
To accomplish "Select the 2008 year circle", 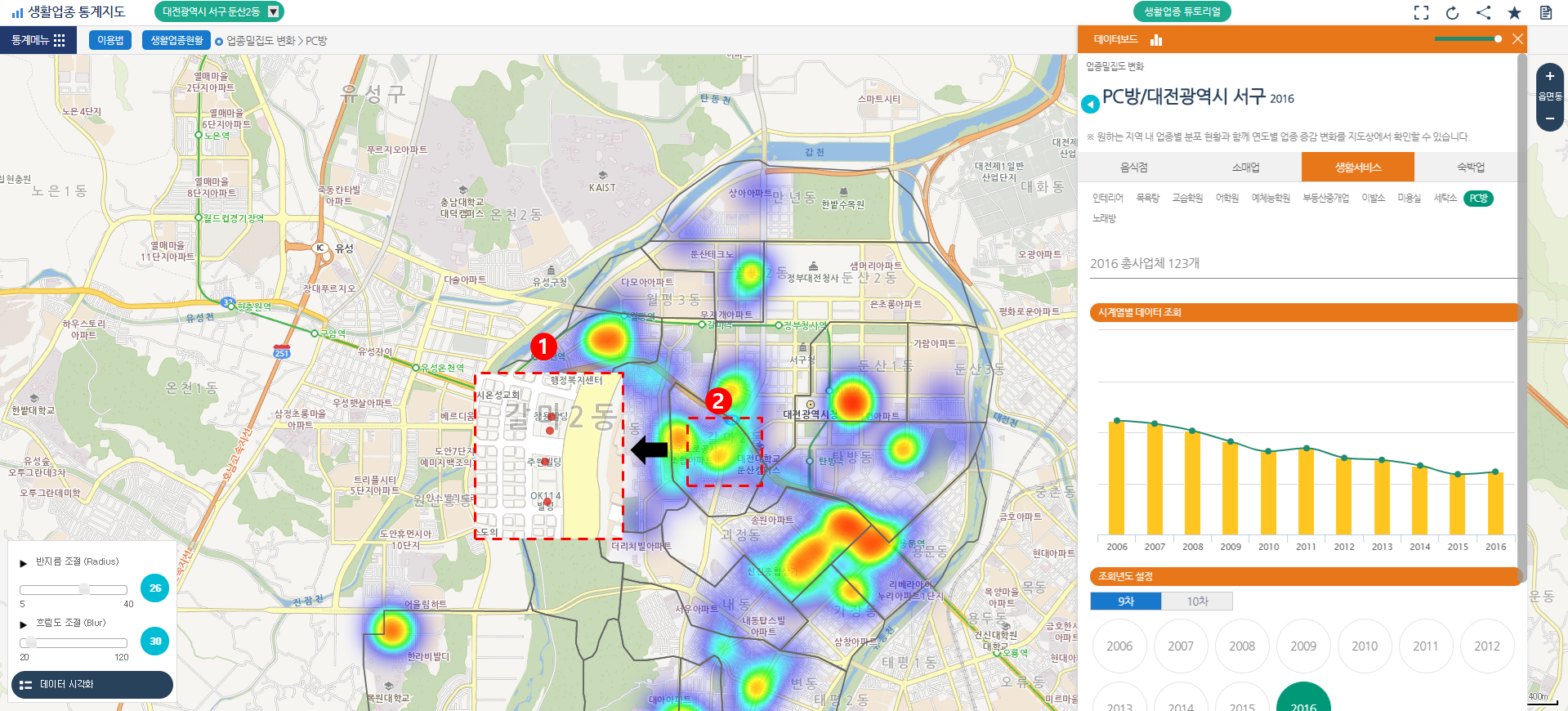I will click(x=1241, y=646).
